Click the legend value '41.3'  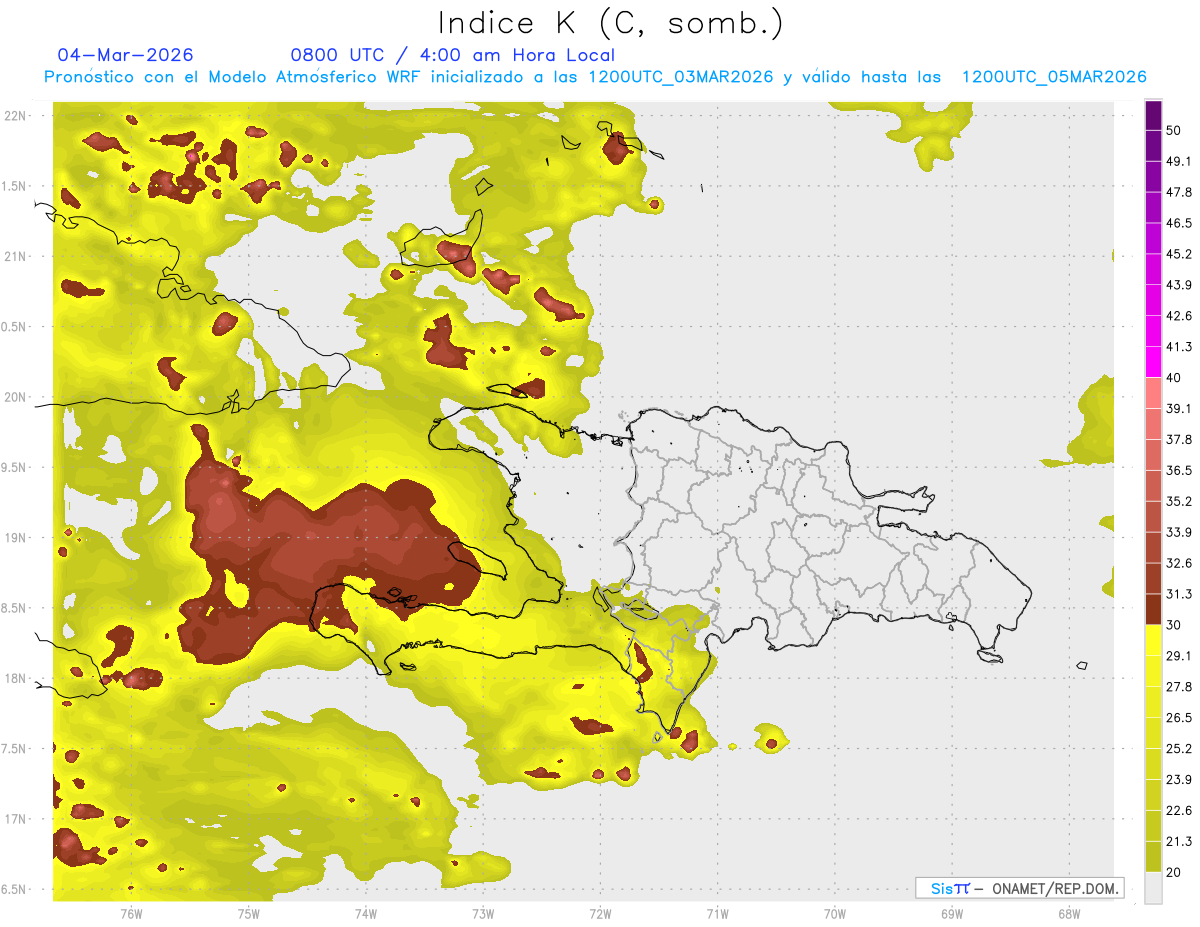(x=1179, y=347)
